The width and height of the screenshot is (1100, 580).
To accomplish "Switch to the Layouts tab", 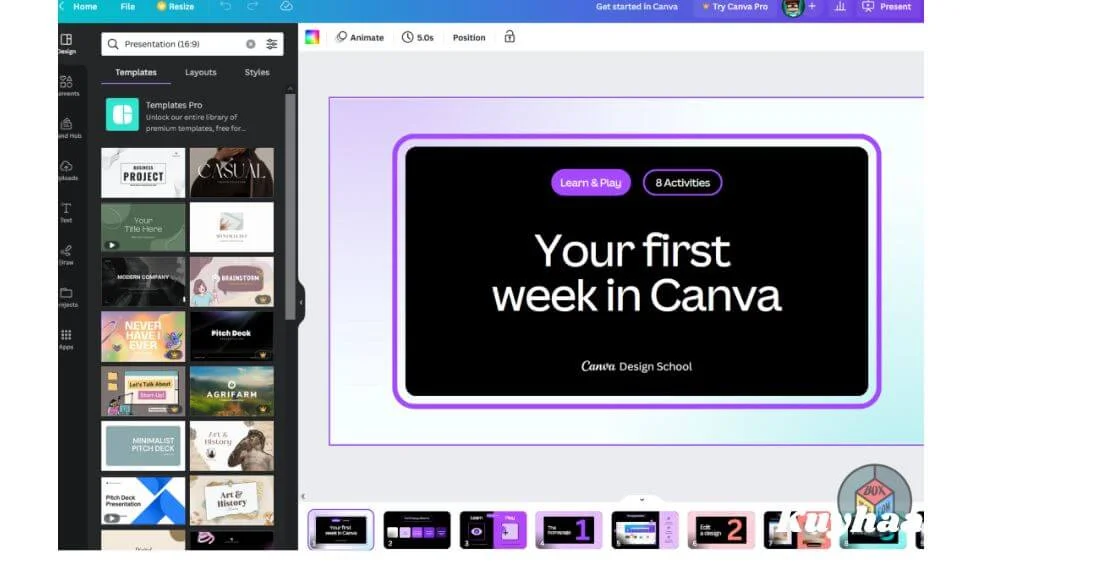I will tap(201, 72).
